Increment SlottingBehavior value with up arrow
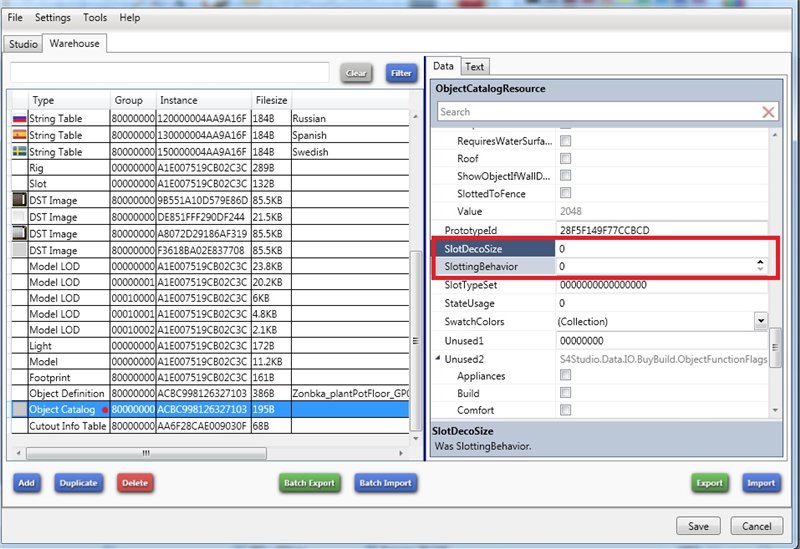800x549 pixels. click(x=761, y=262)
